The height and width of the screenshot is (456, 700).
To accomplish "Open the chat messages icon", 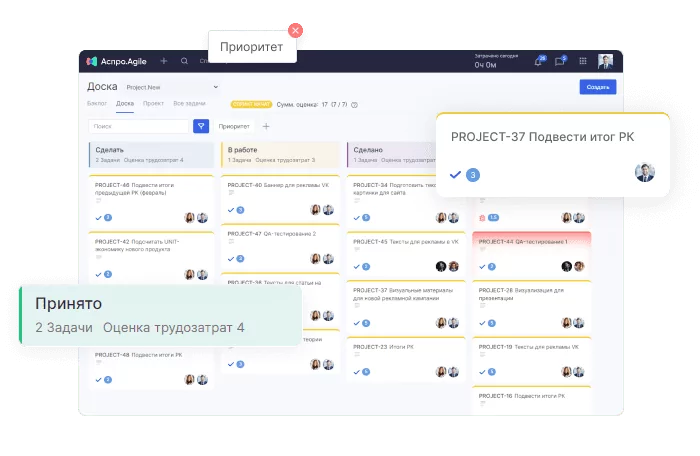I will click(560, 61).
